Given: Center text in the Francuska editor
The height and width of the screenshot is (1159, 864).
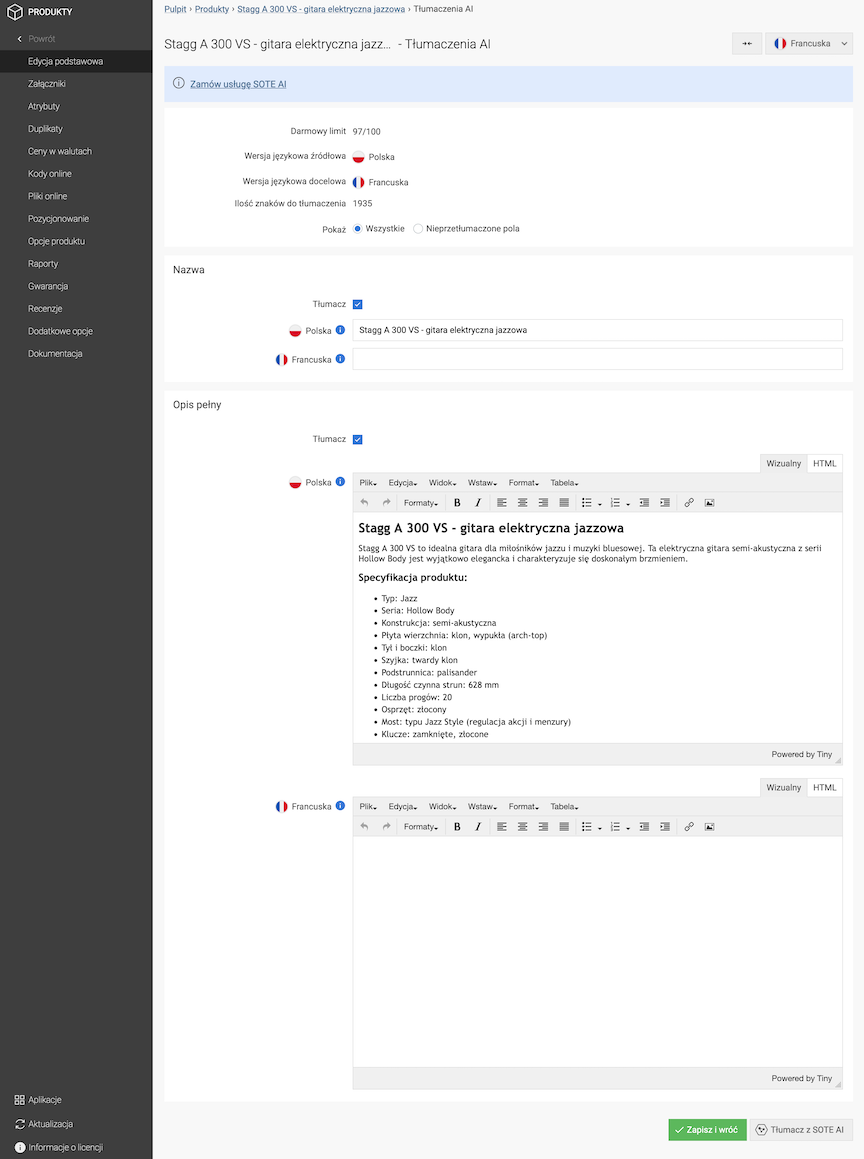Looking at the screenshot, I should tap(523, 826).
